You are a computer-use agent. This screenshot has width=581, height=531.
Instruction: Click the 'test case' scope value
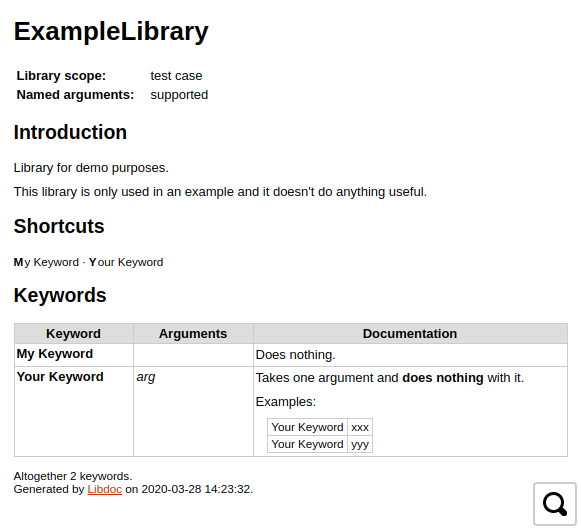pos(176,76)
